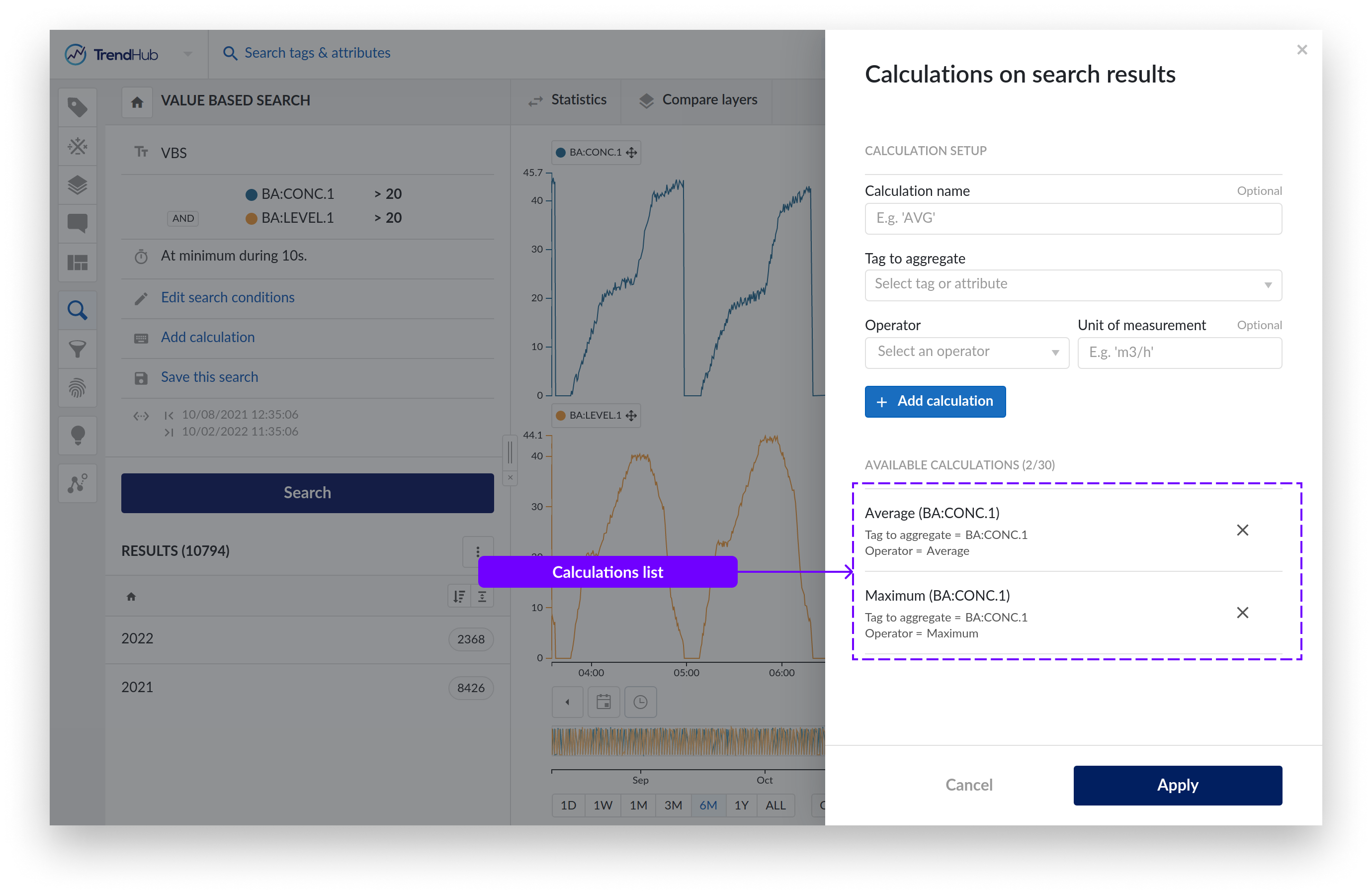
Task: Remove the Average (BA:CONC.1) calculation
Action: click(x=1242, y=530)
